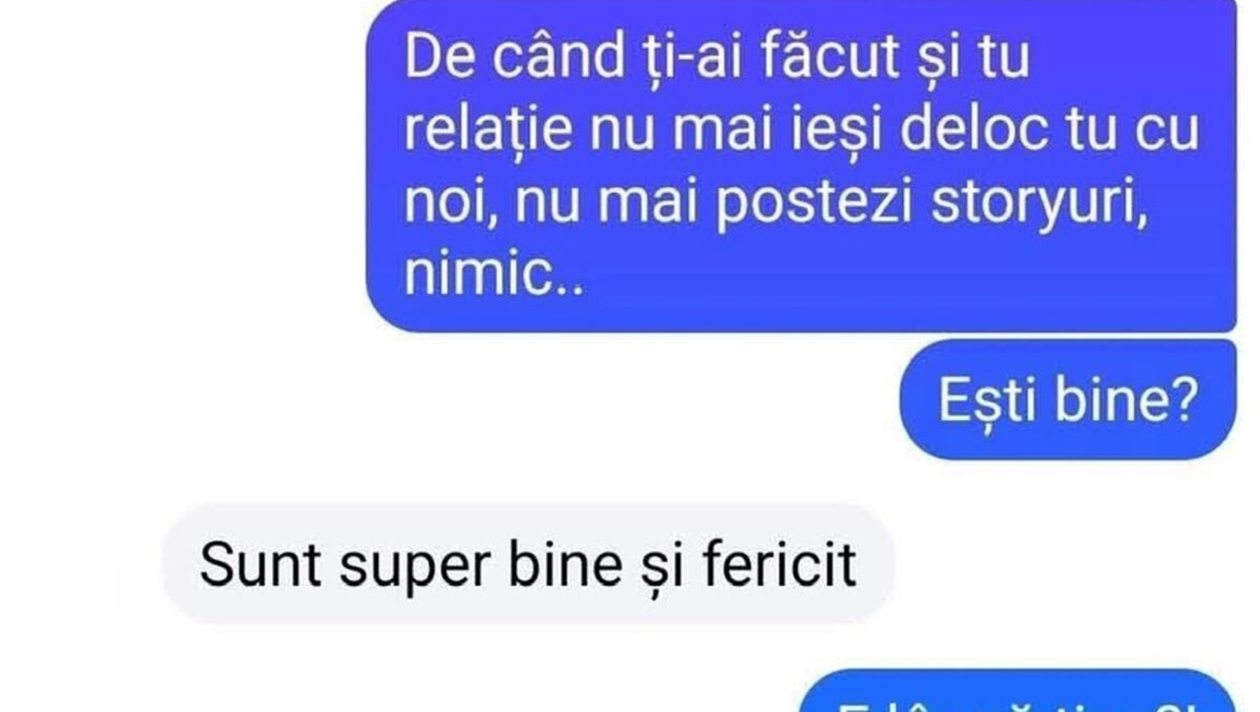Select the gray 'Sunt super bine și fericit' bubble
1260x712 pixels.
(528, 565)
